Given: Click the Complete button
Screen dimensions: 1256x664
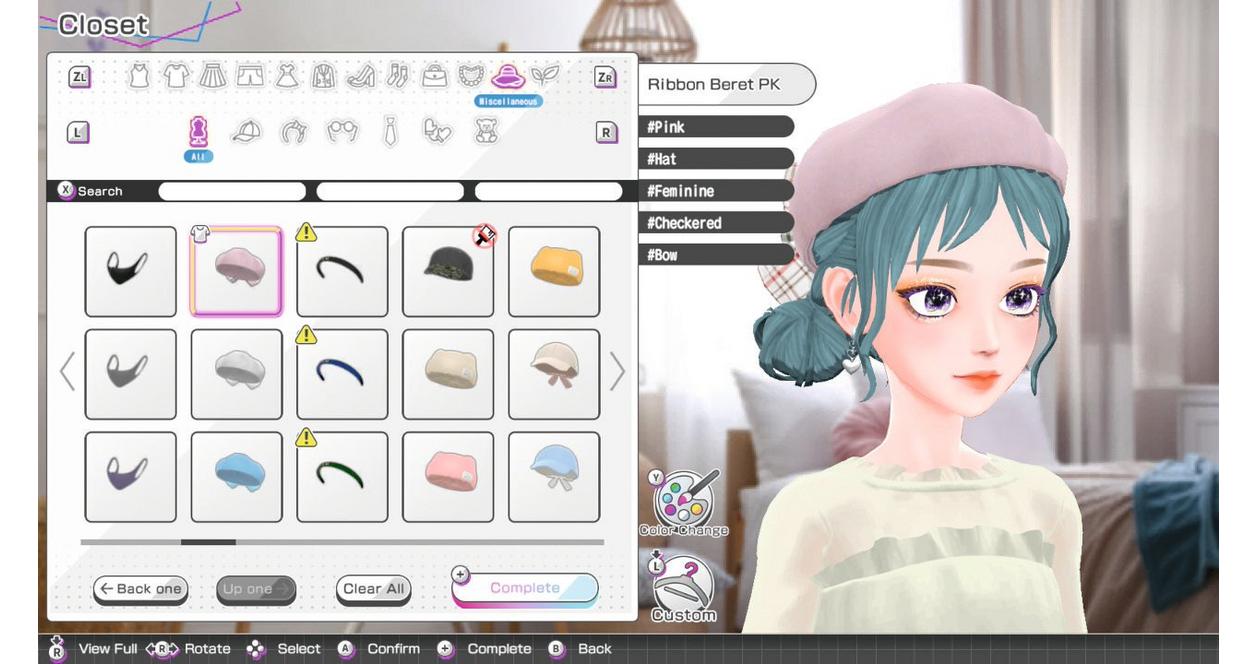Looking at the screenshot, I should coord(525,588).
